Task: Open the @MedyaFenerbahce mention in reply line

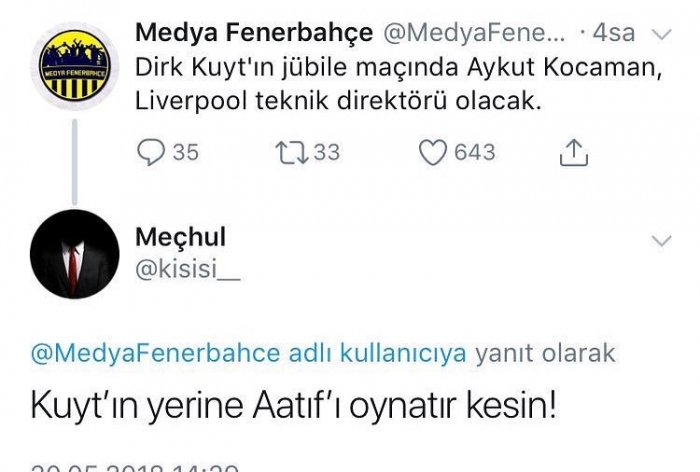Action: pyautogui.click(x=138, y=353)
